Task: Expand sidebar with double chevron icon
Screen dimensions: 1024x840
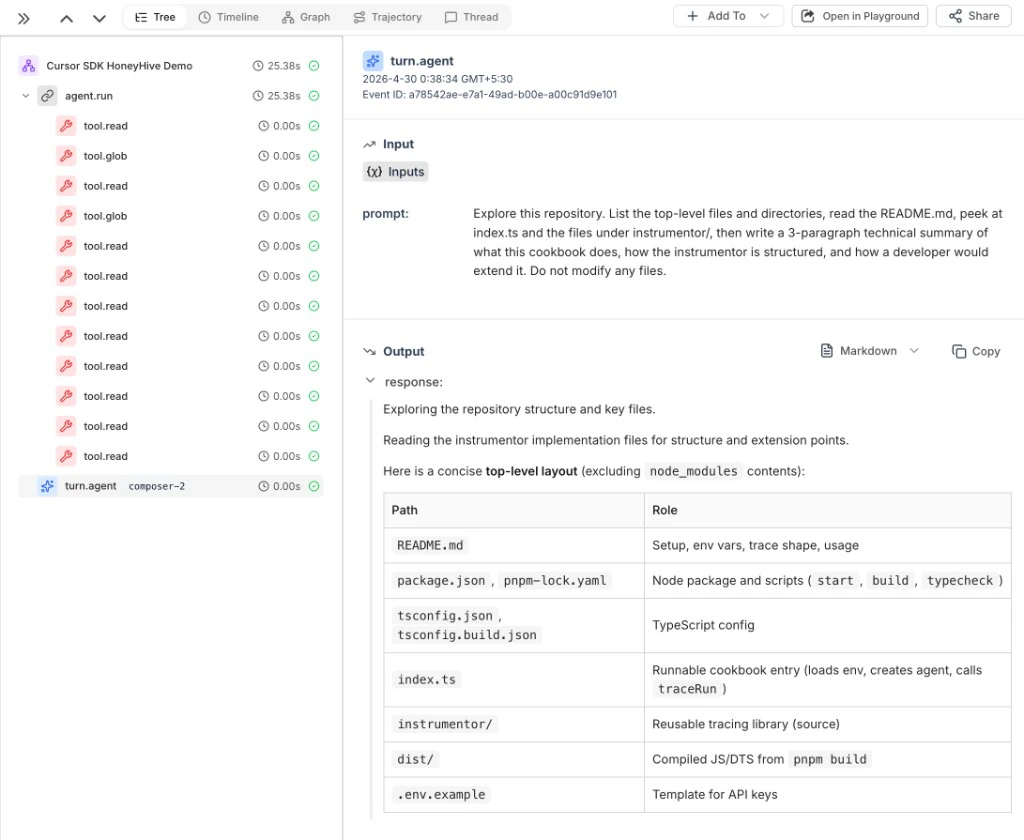Action: coord(24,18)
